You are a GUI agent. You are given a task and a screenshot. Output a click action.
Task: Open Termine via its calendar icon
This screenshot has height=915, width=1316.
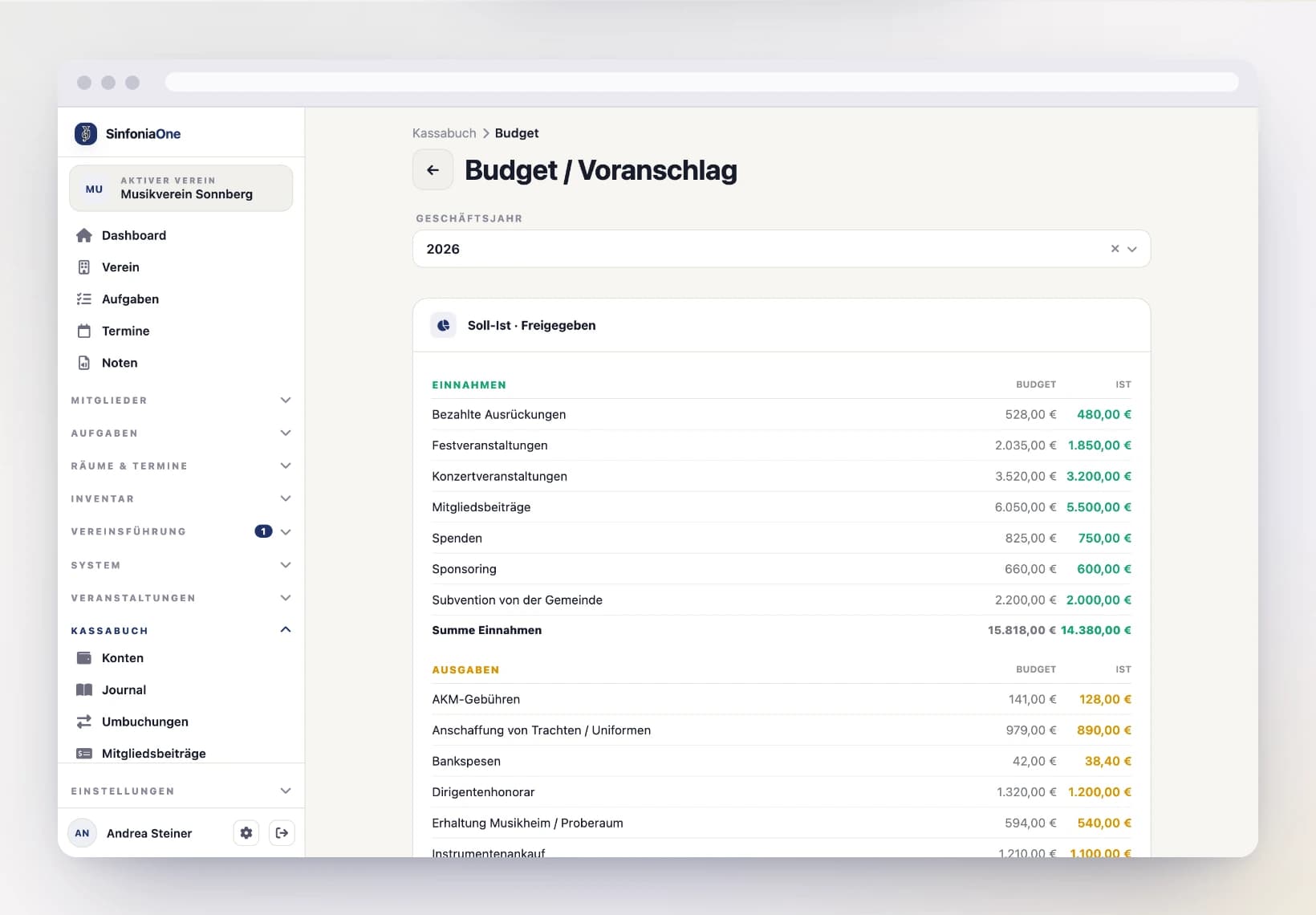(84, 331)
